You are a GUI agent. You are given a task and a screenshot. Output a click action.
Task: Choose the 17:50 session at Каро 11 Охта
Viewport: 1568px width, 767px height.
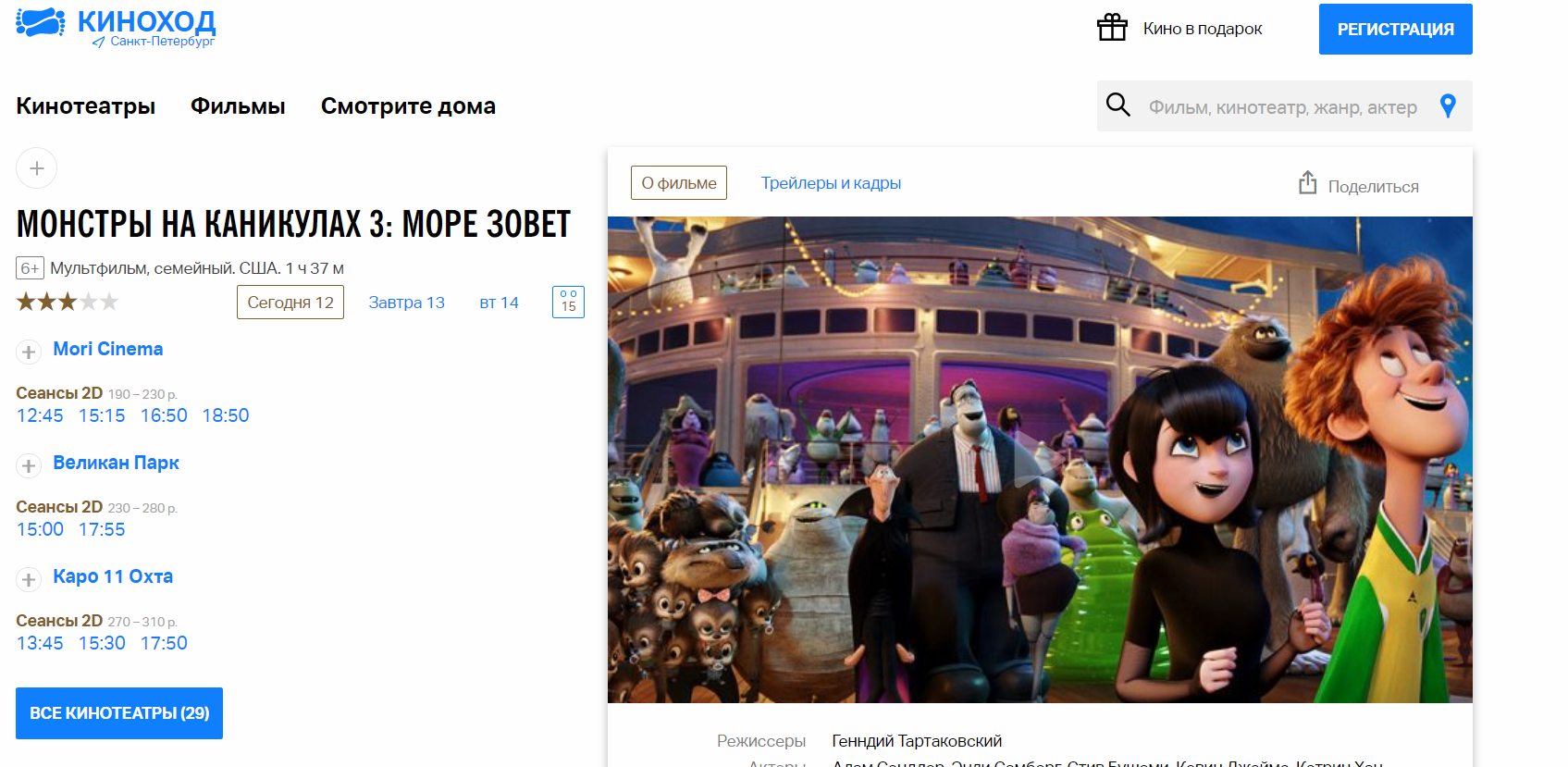164,643
